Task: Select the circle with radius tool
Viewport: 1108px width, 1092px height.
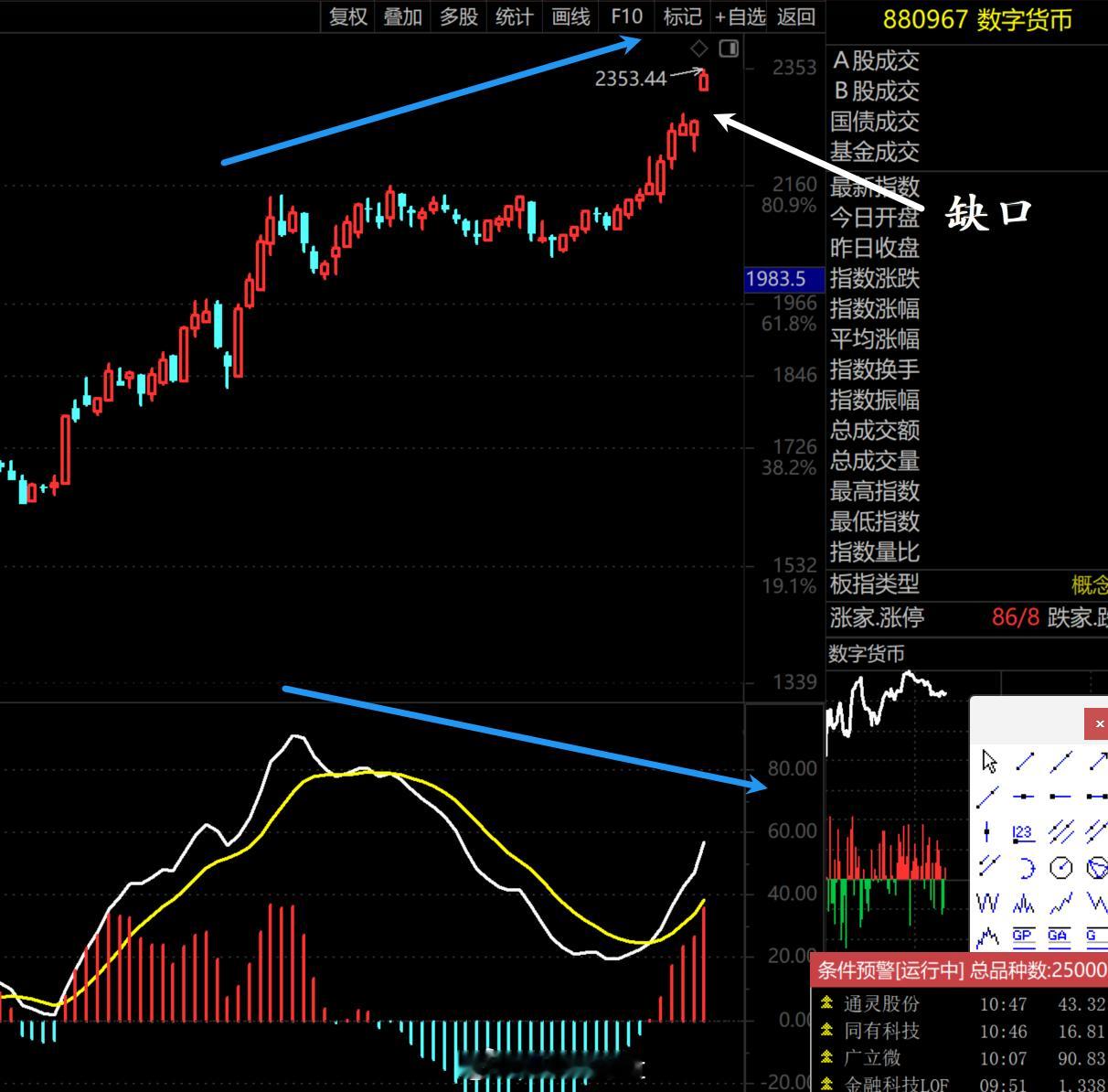Action: tap(1060, 866)
